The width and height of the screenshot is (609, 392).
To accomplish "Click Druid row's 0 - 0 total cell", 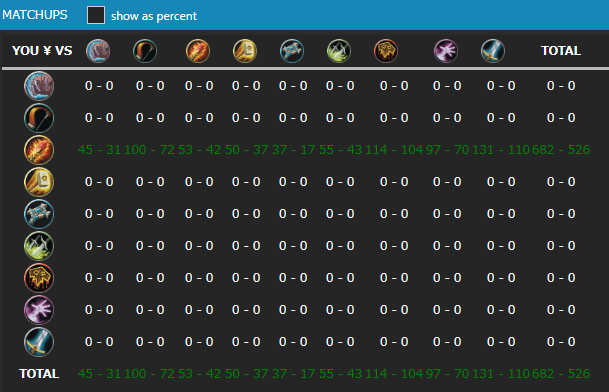I will click(561, 86).
